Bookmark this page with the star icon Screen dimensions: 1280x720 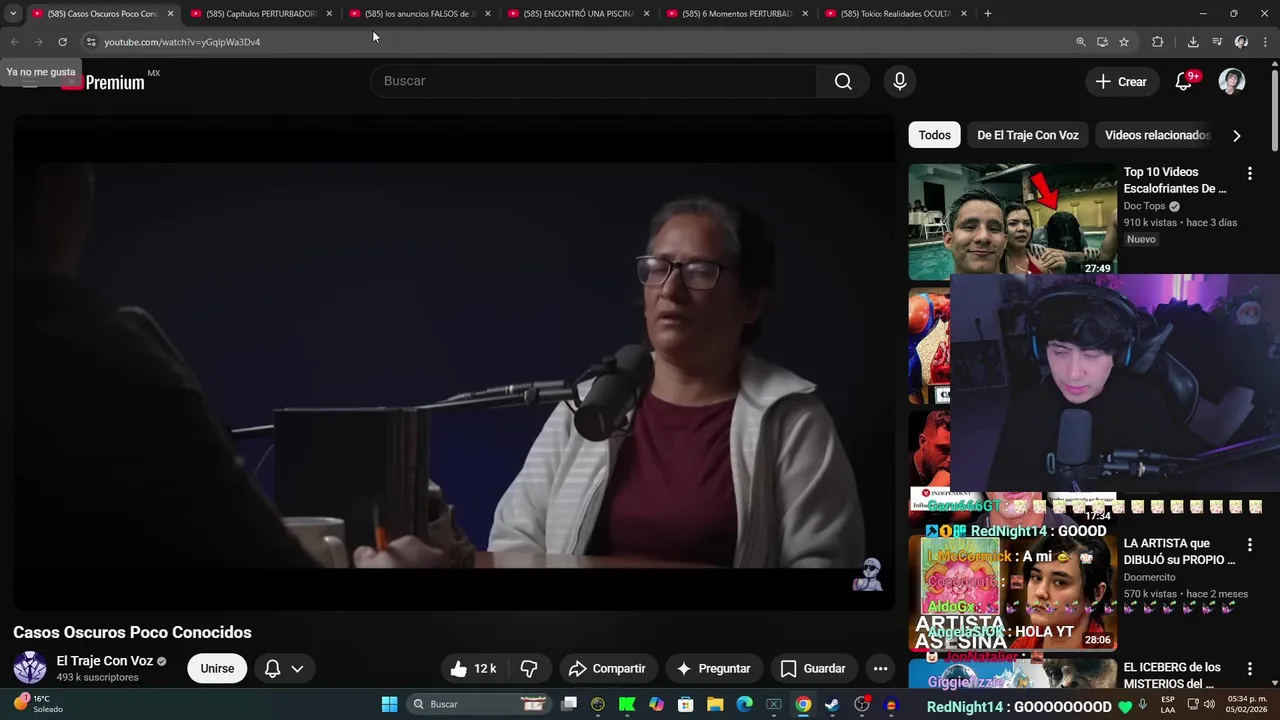point(1124,42)
